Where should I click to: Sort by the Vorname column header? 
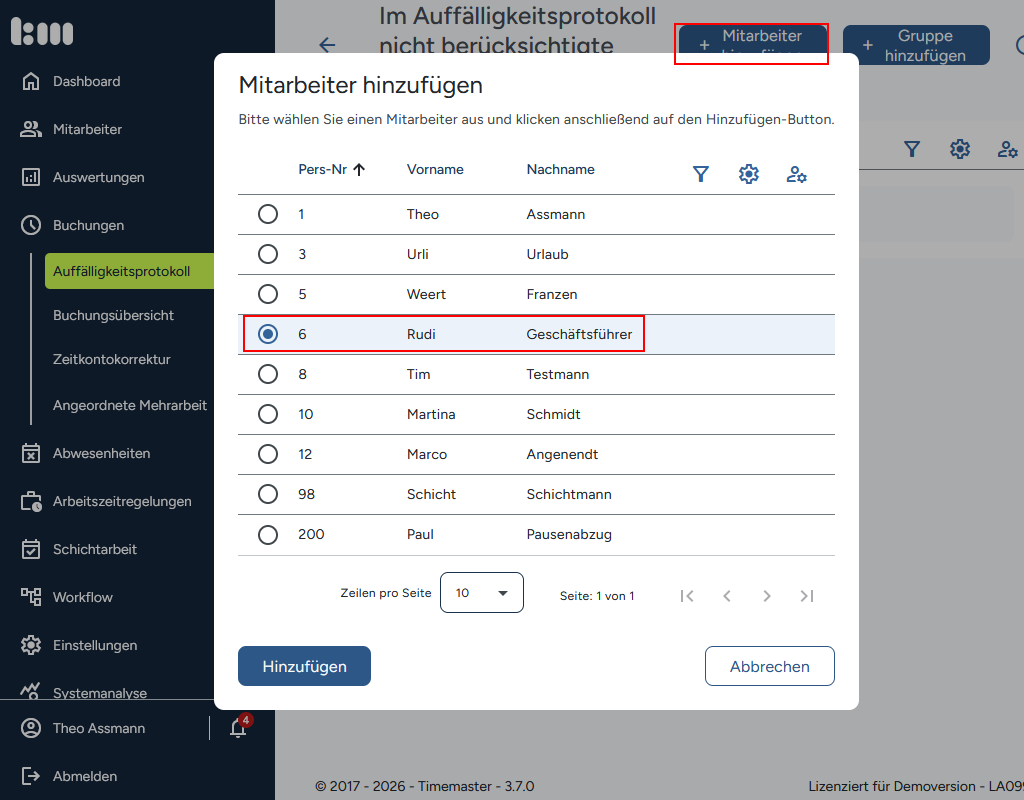pos(435,169)
